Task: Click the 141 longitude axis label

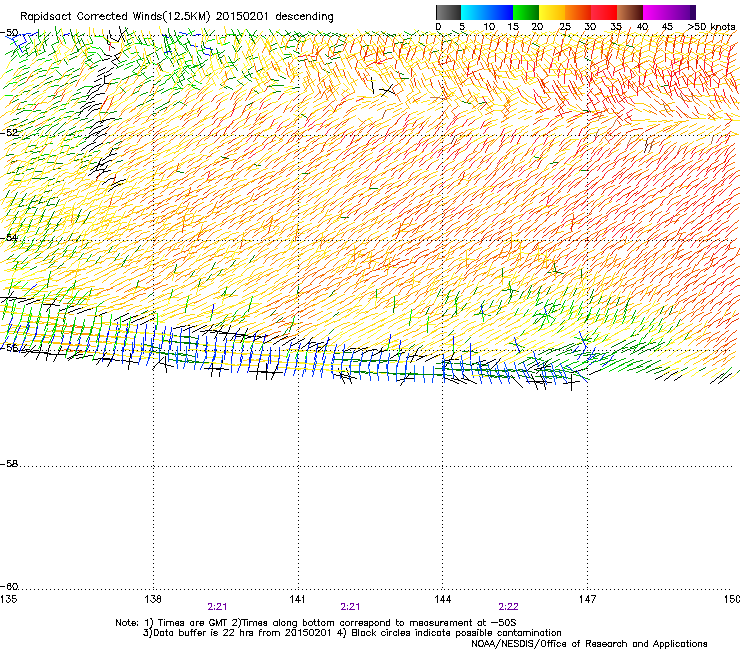Action: point(297,599)
